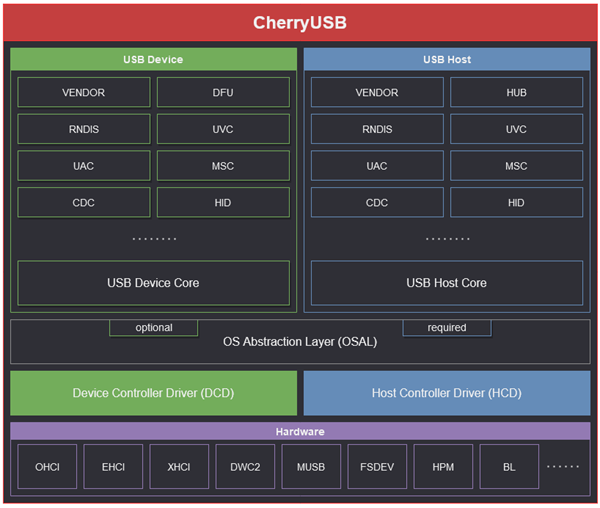Screen dimensions: 600x508
Task: Click UVC block in USB Device section
Action: coord(223,129)
